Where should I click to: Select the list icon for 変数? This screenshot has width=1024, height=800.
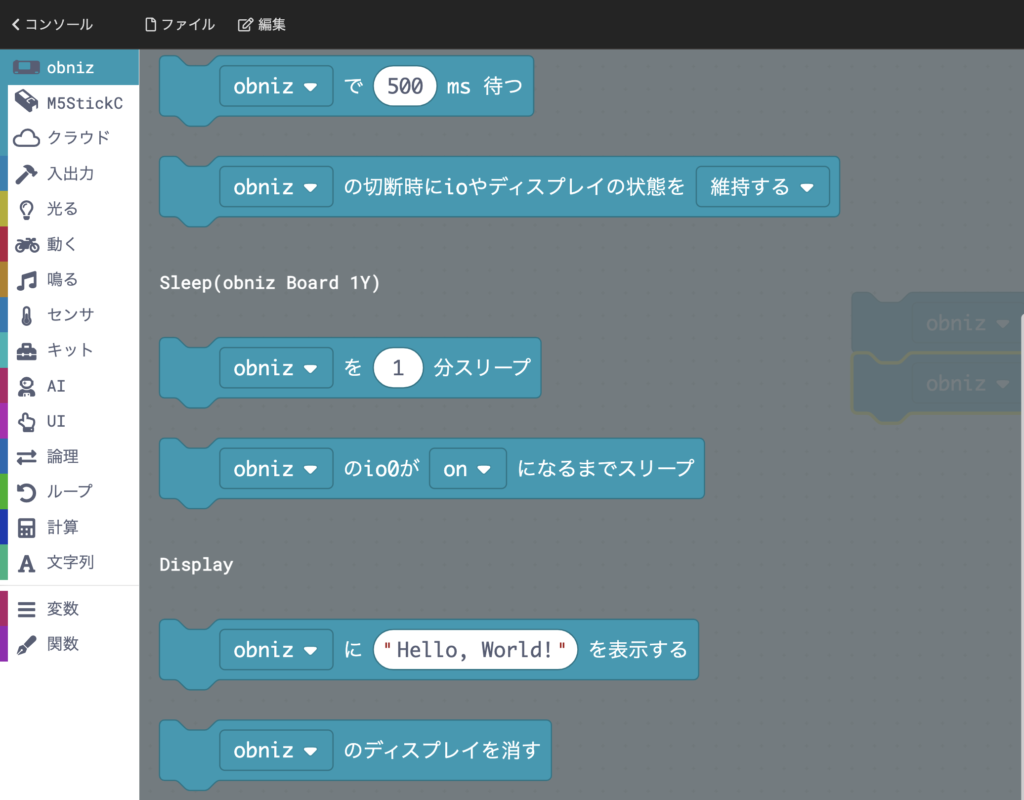point(26,609)
